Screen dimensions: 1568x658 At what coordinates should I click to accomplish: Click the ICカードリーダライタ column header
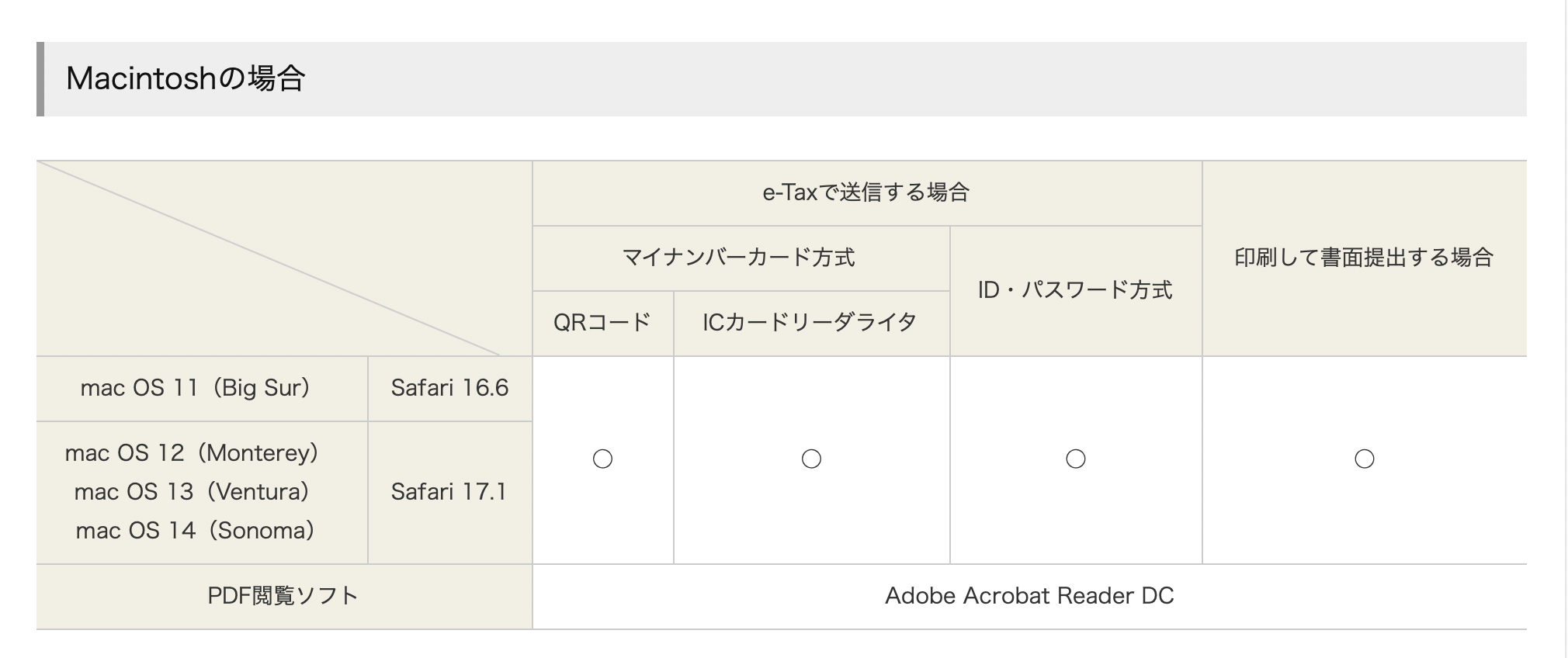tap(810, 323)
